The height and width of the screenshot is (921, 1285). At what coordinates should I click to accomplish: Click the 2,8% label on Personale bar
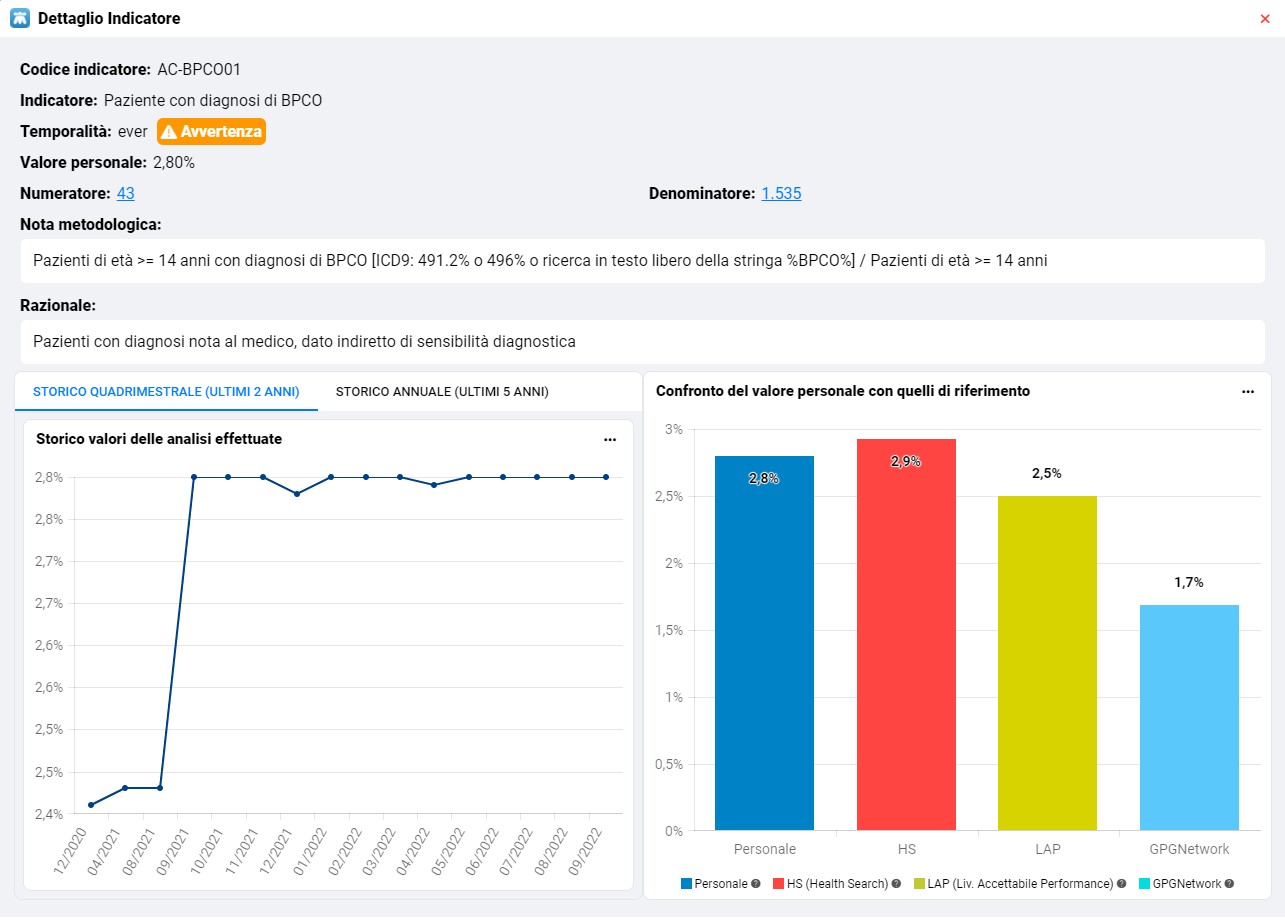[764, 479]
